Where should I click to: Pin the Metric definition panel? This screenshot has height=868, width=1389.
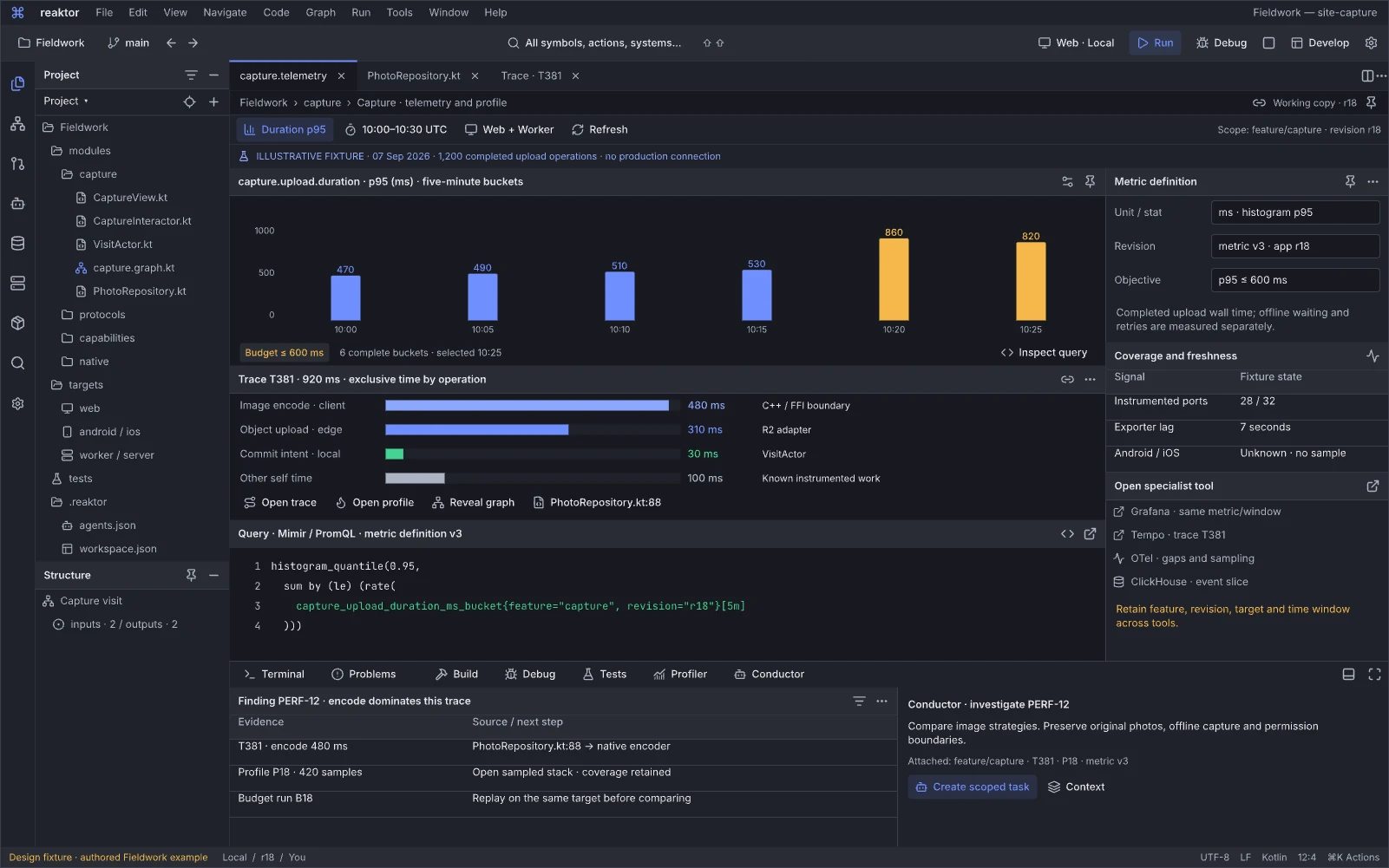[1350, 181]
